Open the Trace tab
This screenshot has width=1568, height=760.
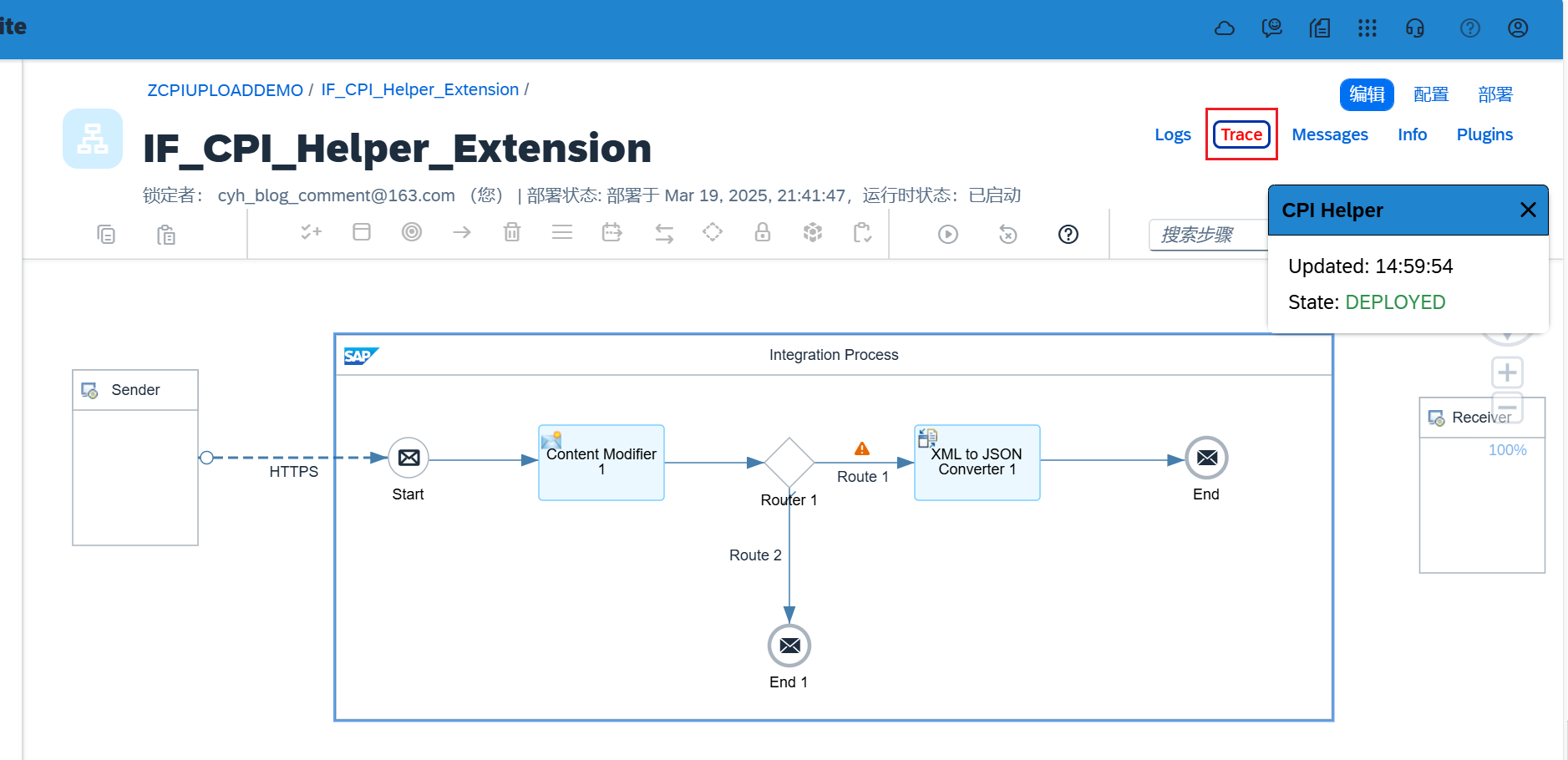pyautogui.click(x=1241, y=134)
